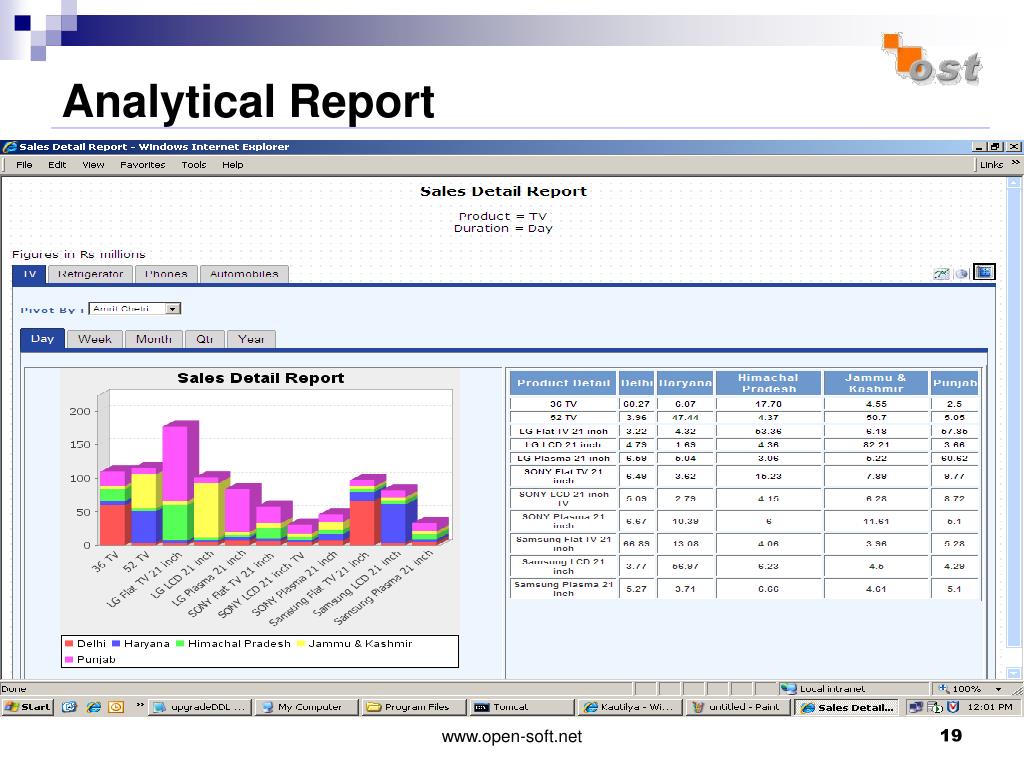Select the Samsung Plasma 21 inch row label
Screen dimensions: 1024x768
[563, 588]
